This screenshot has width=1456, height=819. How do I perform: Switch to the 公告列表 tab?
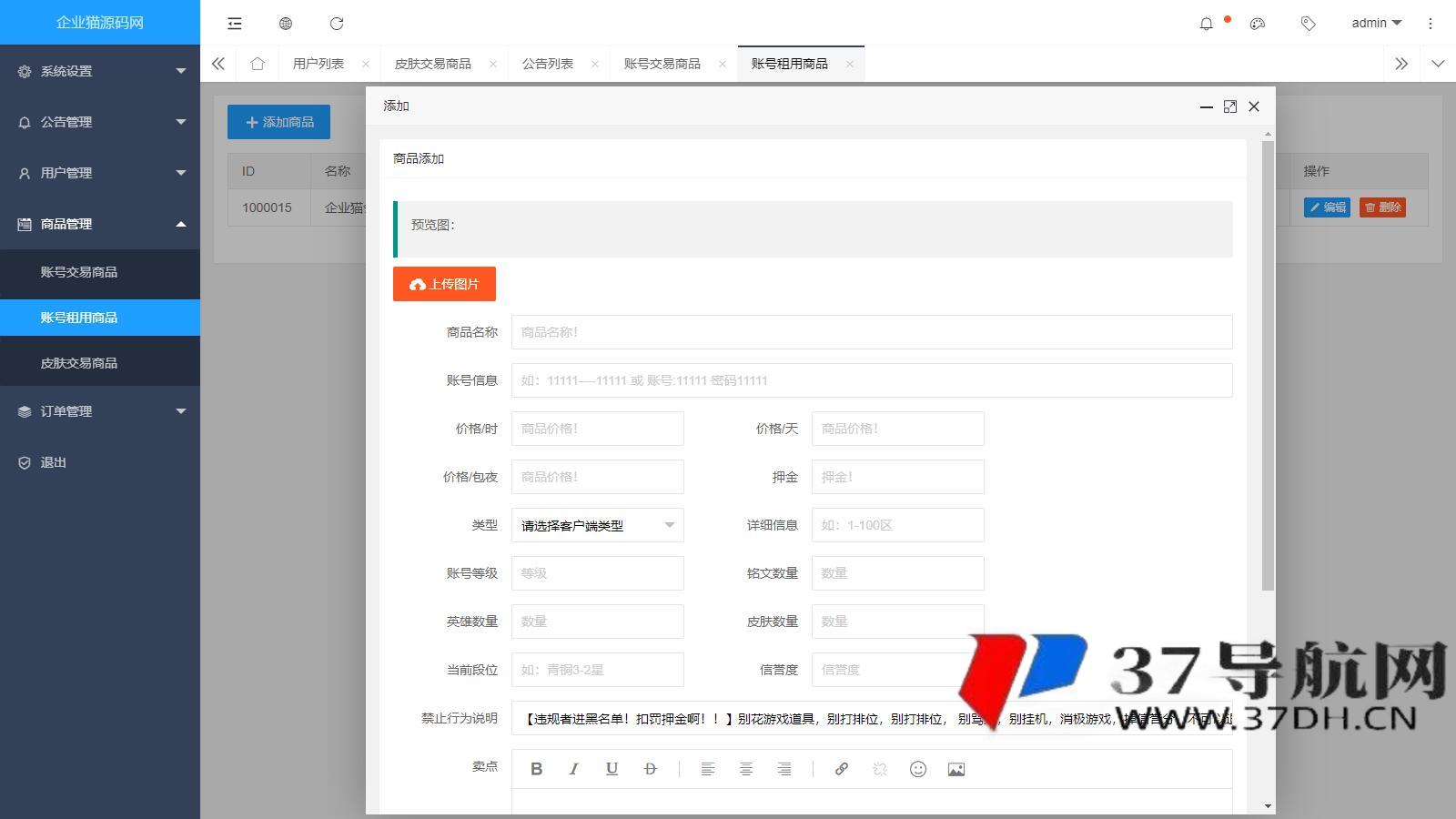(x=547, y=63)
